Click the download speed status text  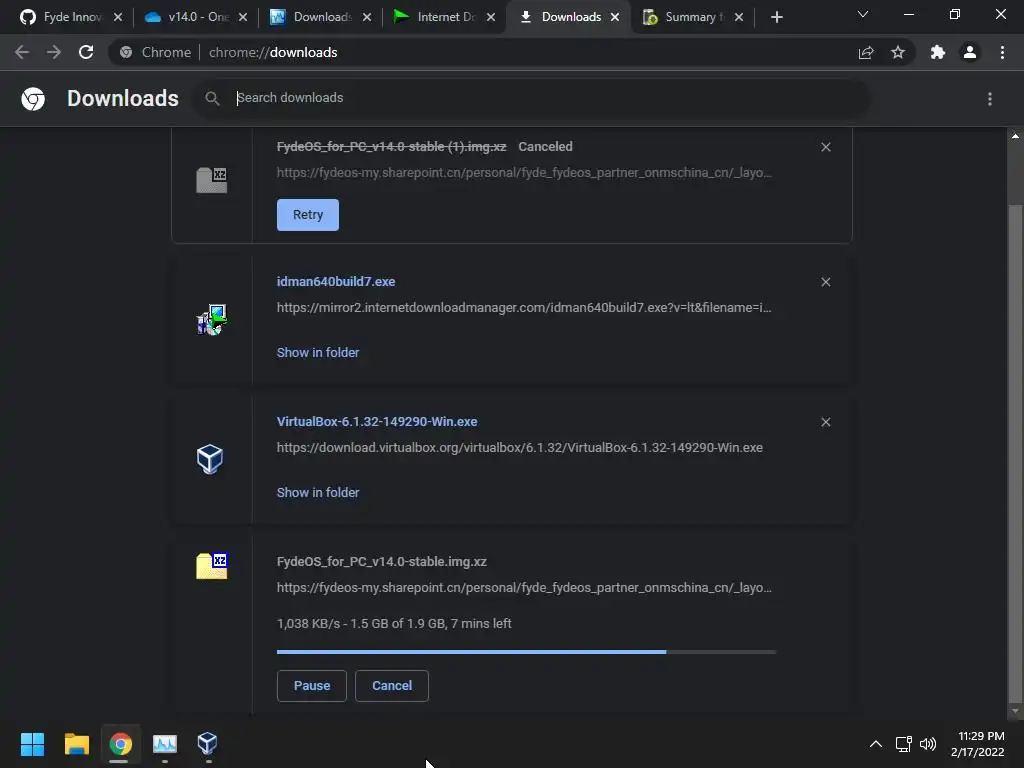(x=394, y=624)
